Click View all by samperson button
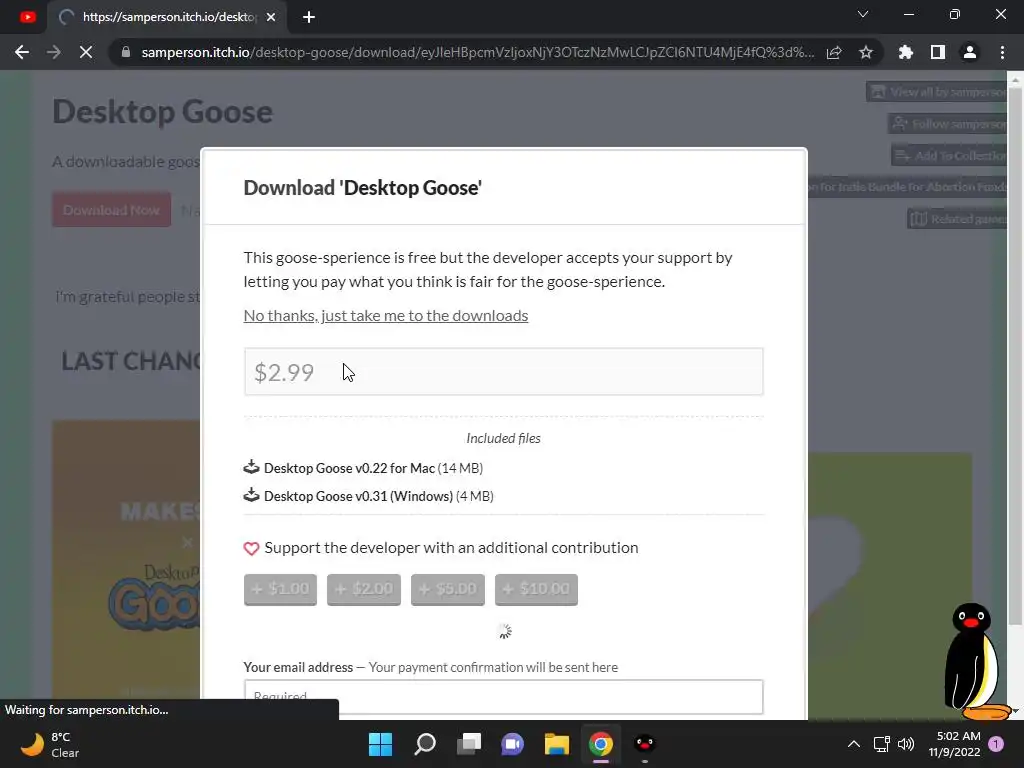Screen dimensions: 1024x768 (x=936, y=92)
